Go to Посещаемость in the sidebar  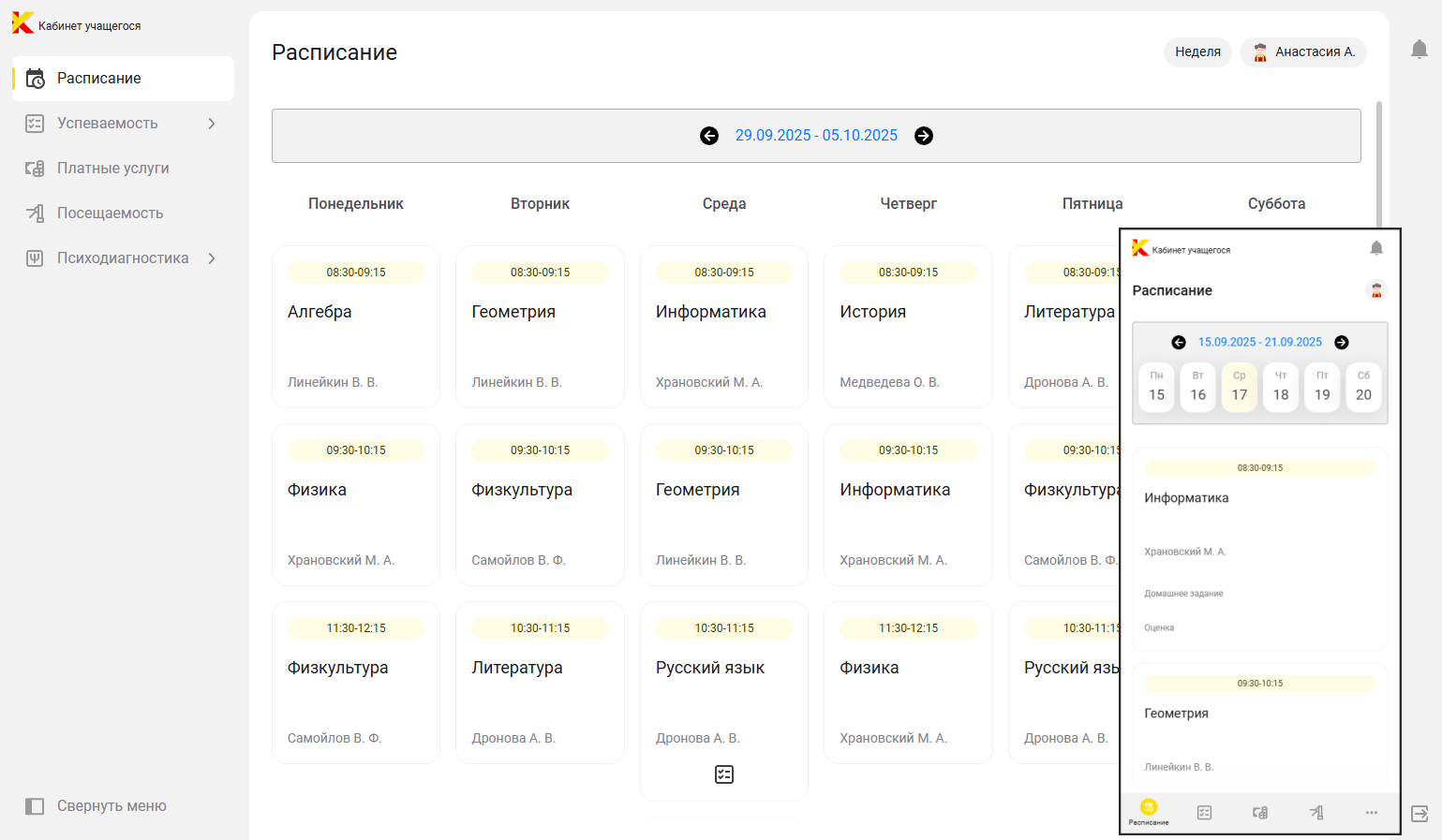pos(110,214)
